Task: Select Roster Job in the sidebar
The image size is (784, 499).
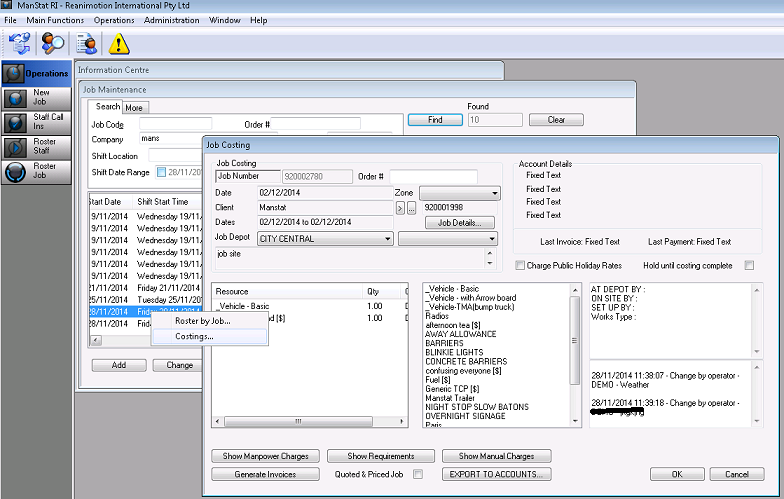Action: pos(36,171)
